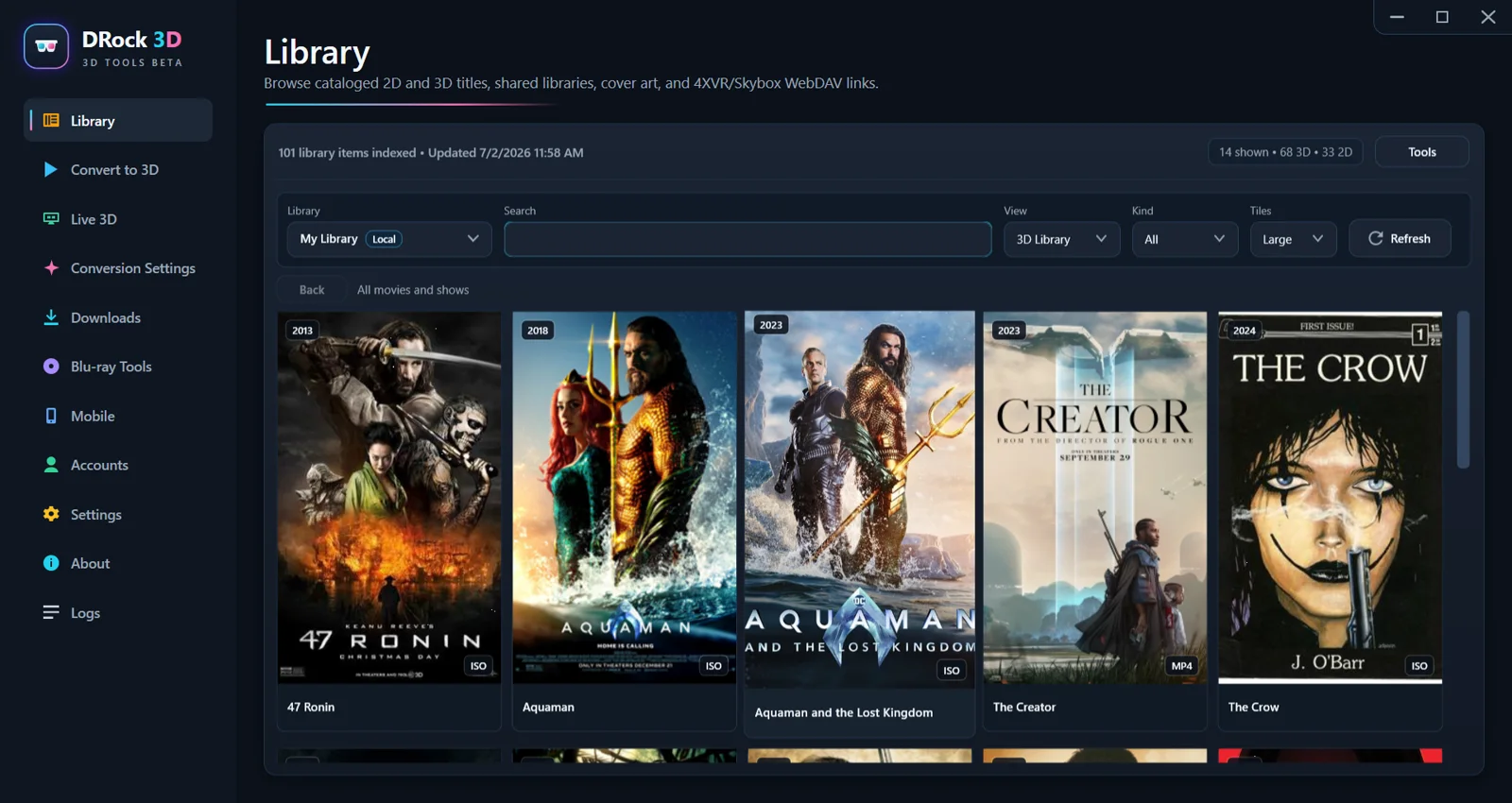Click the ISO badge on 47 Ronin
Screen dimensions: 1512x803
pos(479,666)
